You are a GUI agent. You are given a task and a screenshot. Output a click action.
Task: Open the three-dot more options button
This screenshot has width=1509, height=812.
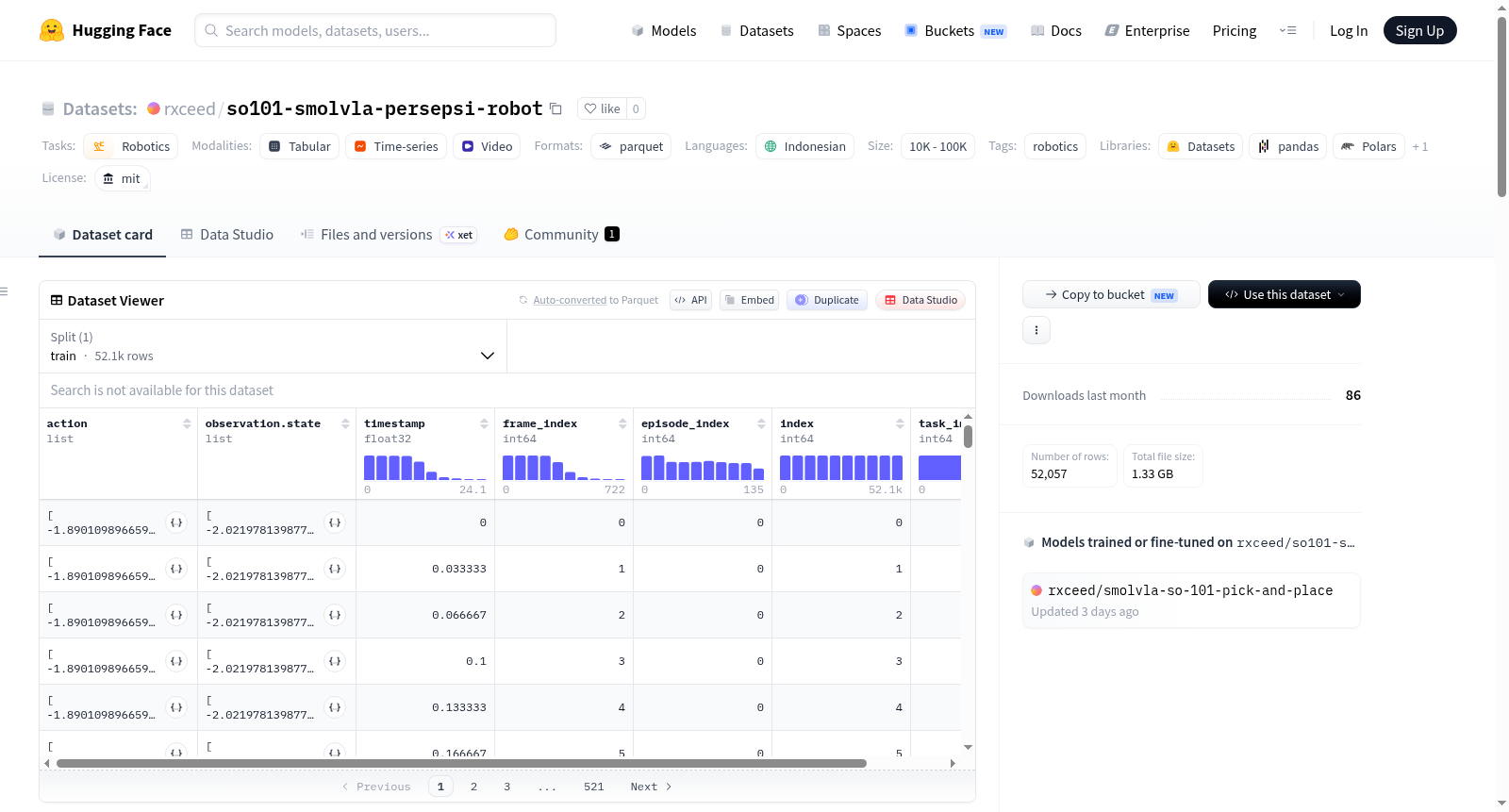(1036, 330)
